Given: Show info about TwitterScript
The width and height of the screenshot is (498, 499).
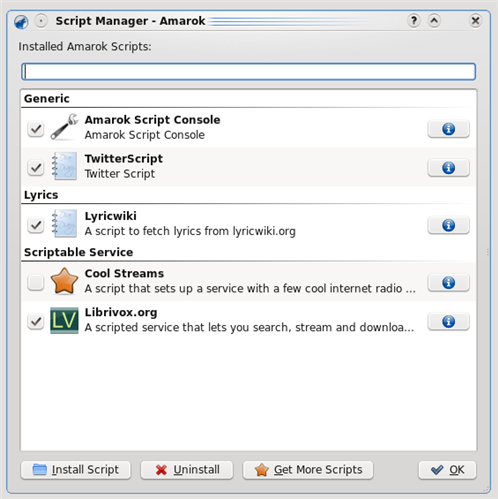Looking at the screenshot, I should click(448, 167).
